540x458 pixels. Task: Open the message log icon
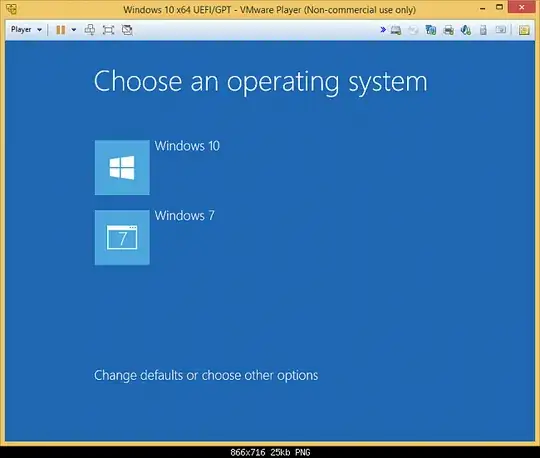tap(524, 30)
